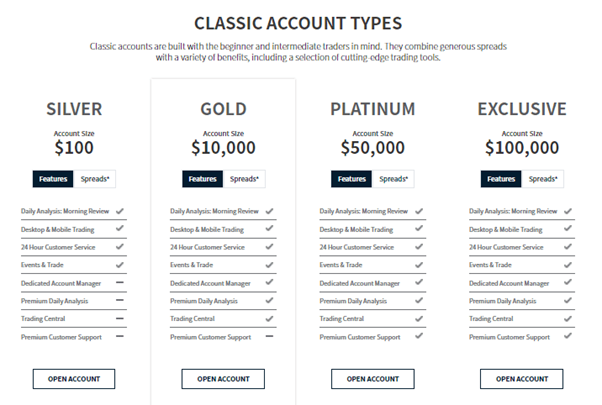Click Gold's Trading Central checkmark icon
Image resolution: width=602 pixels, height=405 pixels.
coord(269,319)
